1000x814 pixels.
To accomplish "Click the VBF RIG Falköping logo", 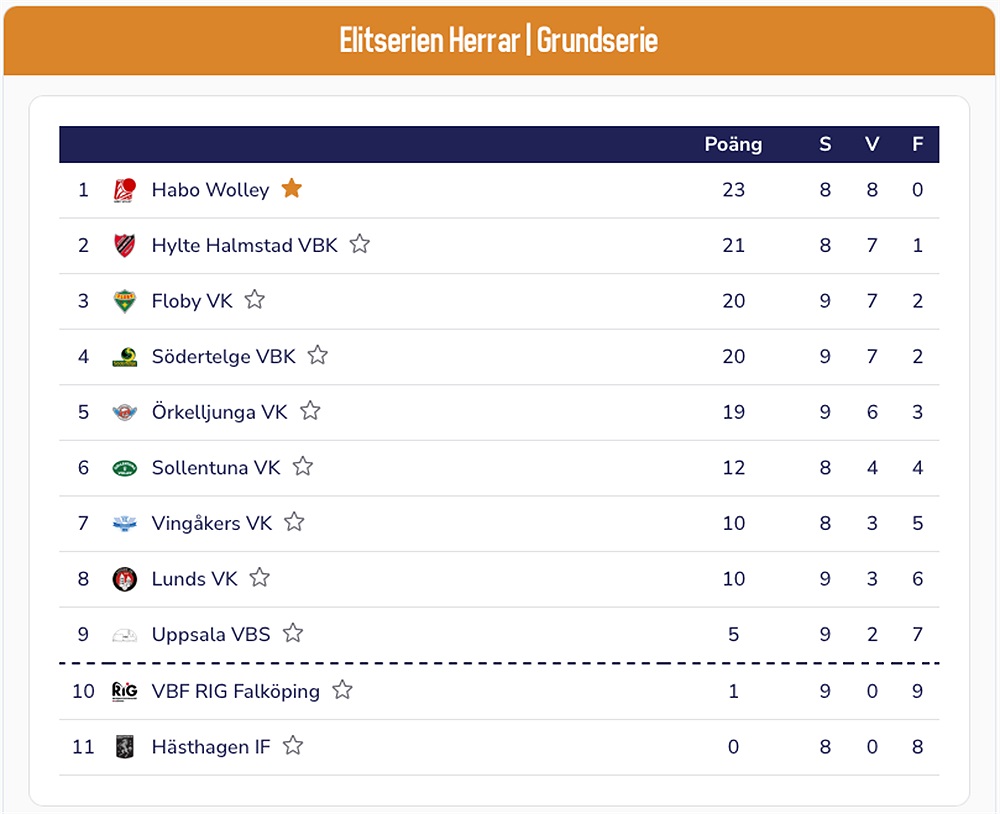I will click(124, 691).
